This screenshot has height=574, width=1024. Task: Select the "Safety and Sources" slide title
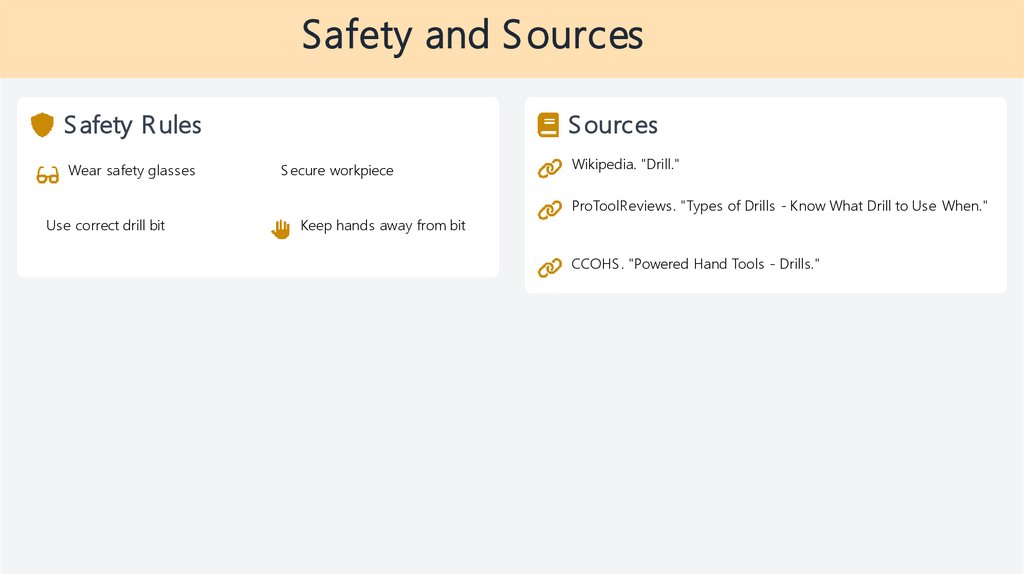tap(472, 35)
